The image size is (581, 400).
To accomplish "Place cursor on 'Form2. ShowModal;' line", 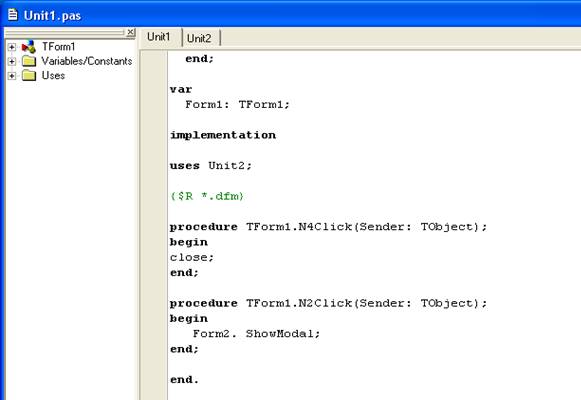I will point(256,334).
